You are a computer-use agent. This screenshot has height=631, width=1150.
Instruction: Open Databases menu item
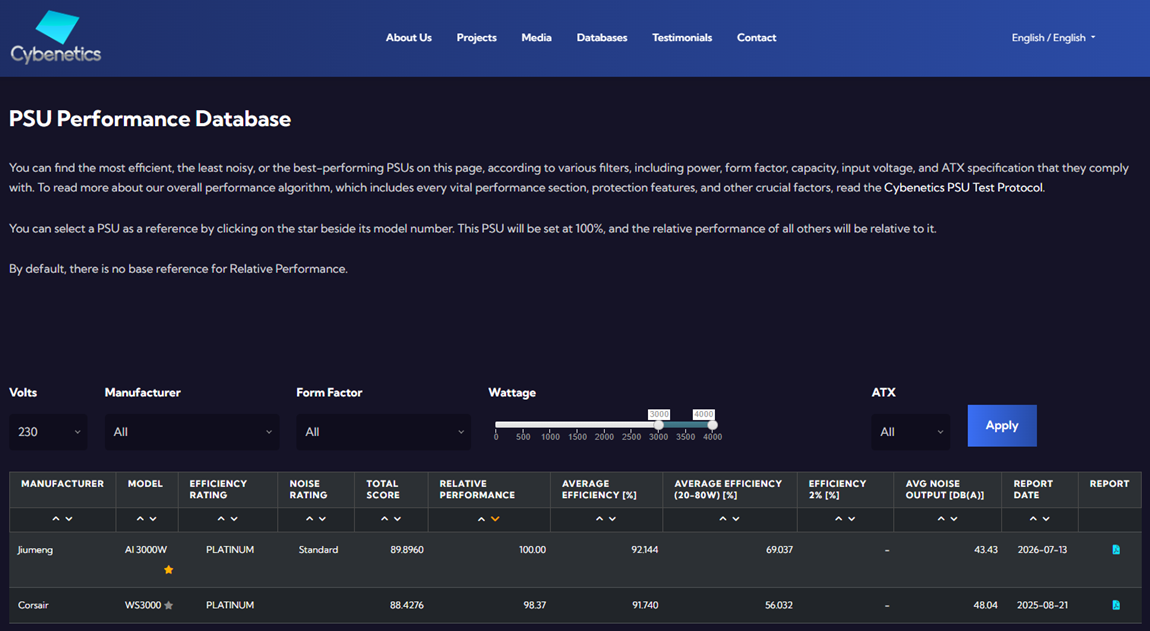(x=602, y=37)
